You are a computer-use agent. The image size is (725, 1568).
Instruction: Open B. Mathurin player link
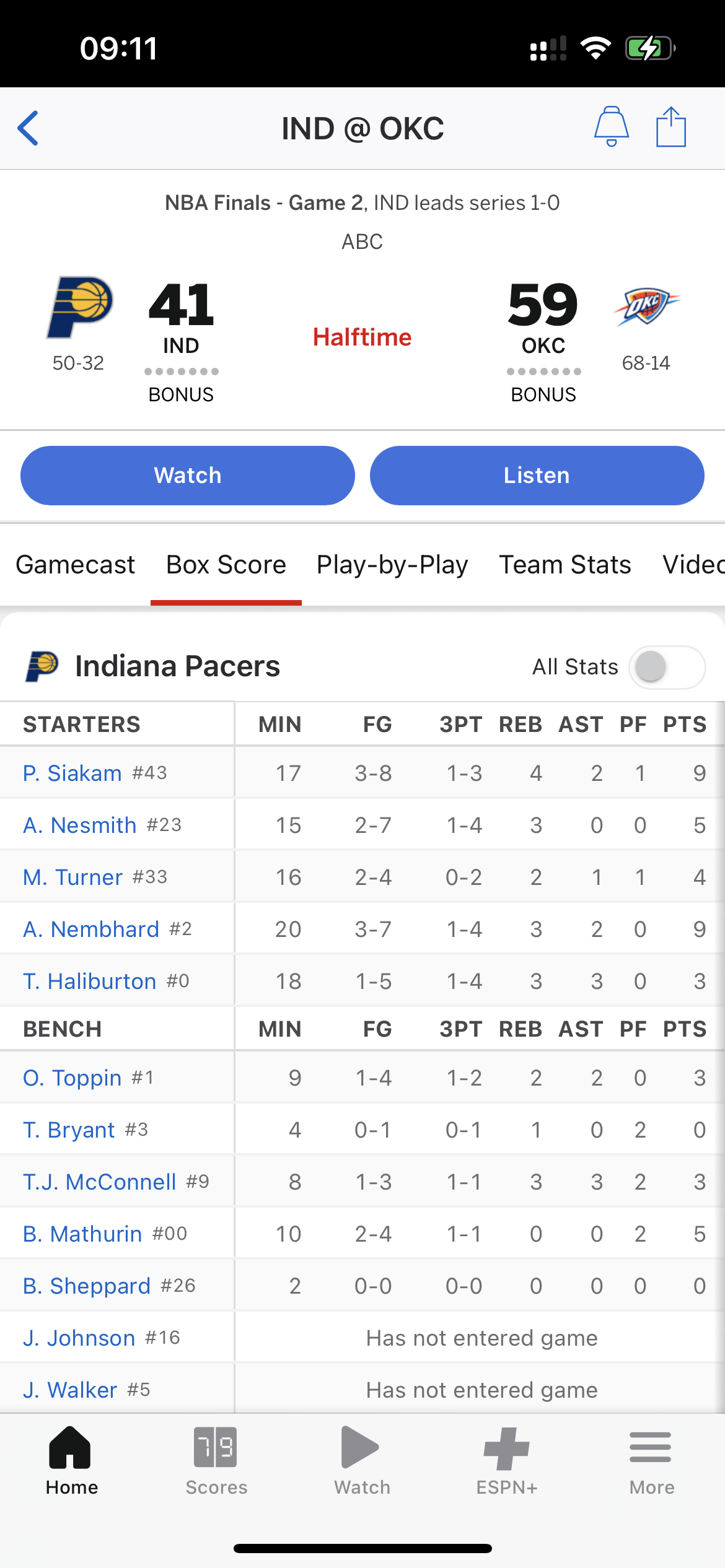(x=82, y=1234)
